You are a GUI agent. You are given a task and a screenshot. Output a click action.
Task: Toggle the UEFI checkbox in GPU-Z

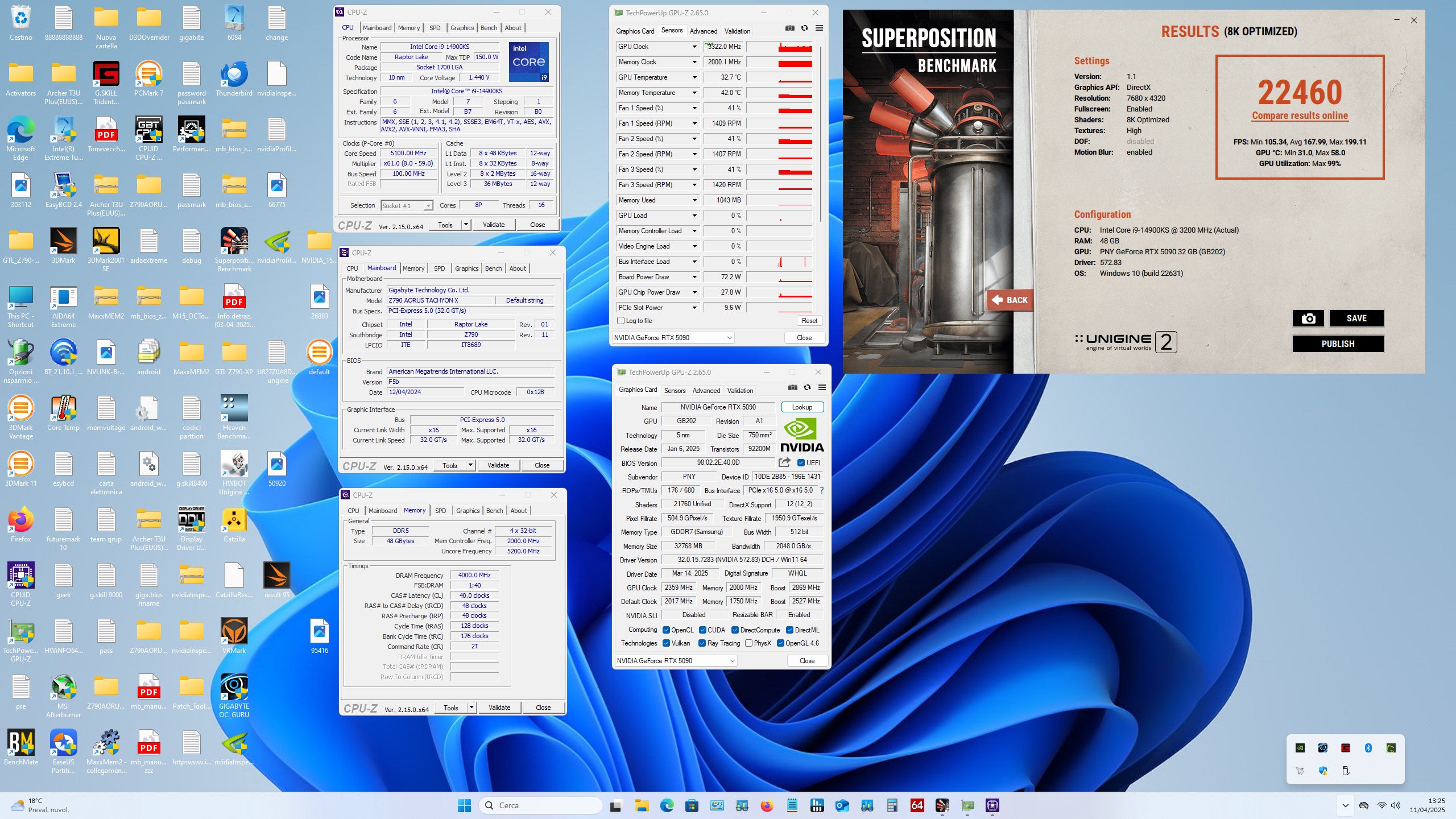[x=801, y=463]
